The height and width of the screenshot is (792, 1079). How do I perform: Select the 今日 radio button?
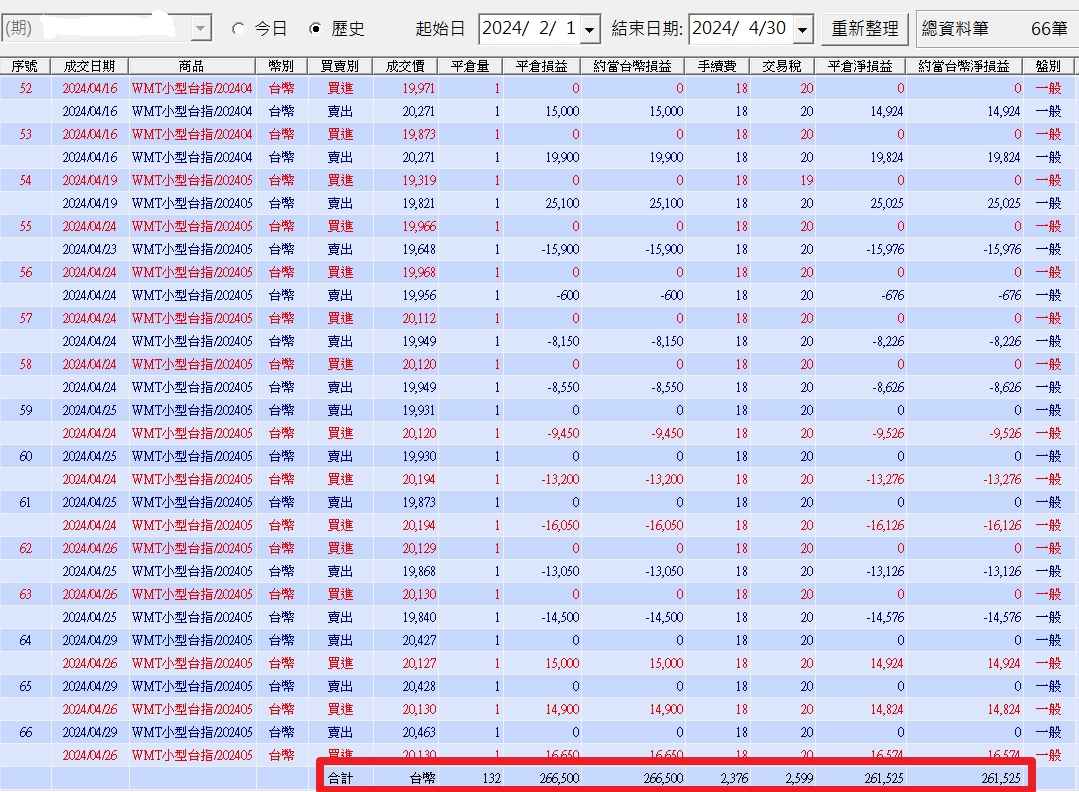pos(238,29)
